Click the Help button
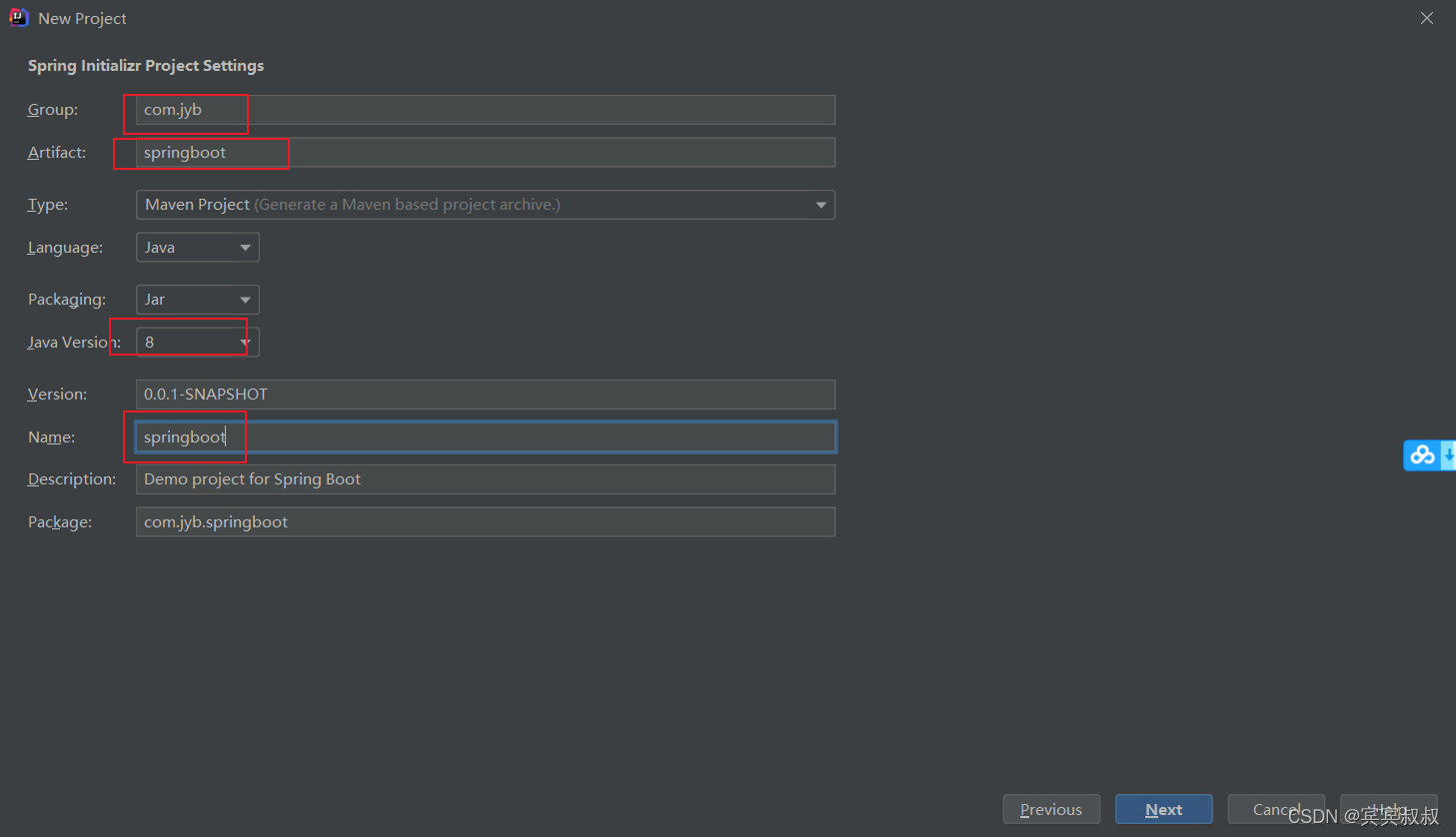The width and height of the screenshot is (1456, 837). click(x=1389, y=809)
